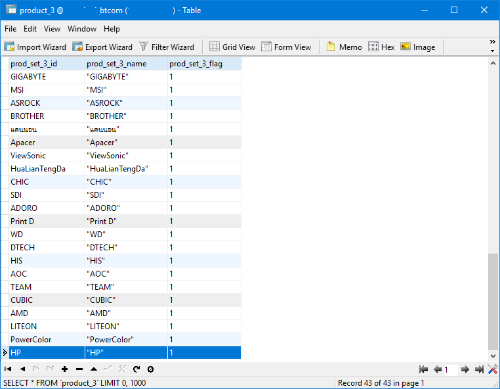This screenshot has width=500, height=389.
Task: Switch to Form View
Action: click(x=286, y=47)
